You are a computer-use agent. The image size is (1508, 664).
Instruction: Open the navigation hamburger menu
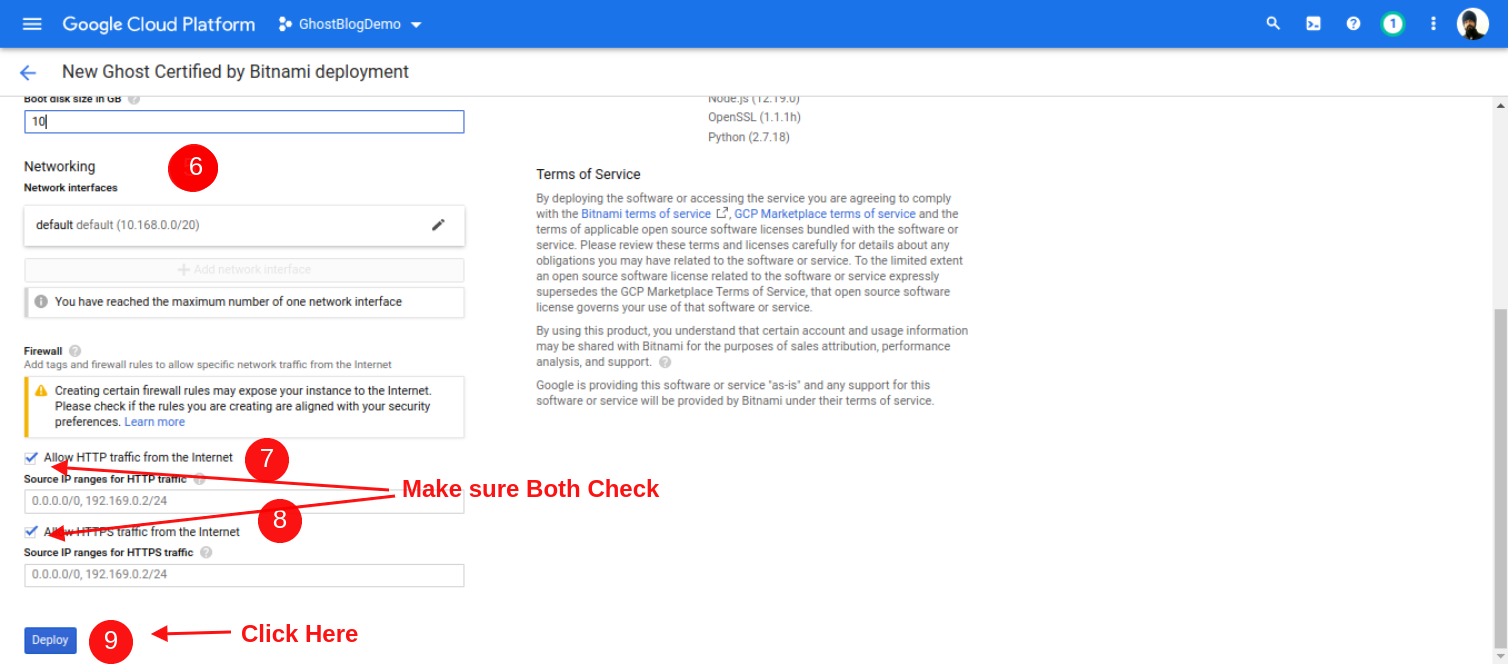pyautogui.click(x=31, y=23)
